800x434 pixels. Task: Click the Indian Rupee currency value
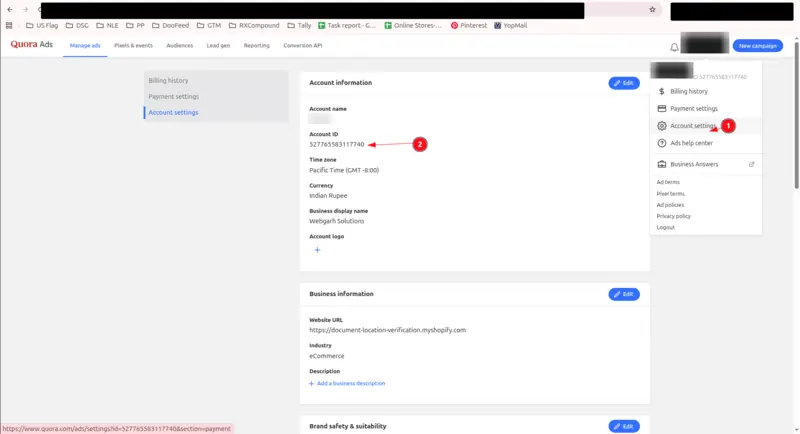click(x=328, y=196)
